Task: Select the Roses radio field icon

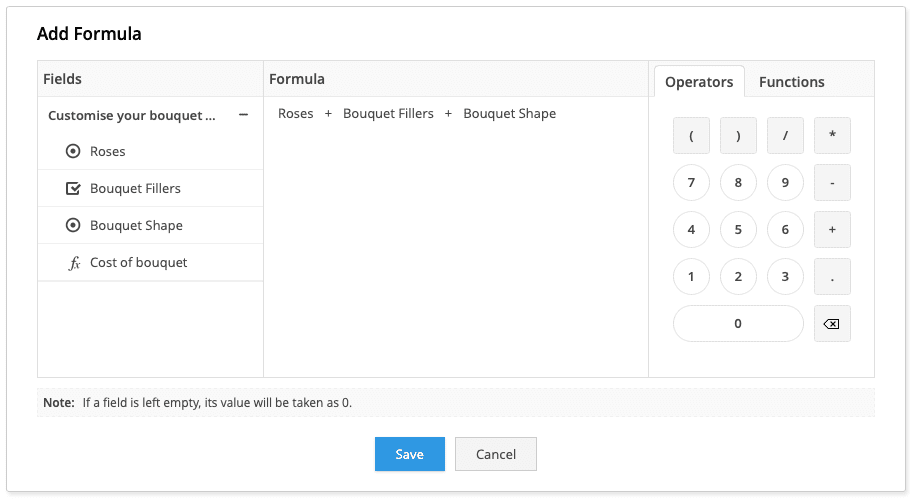Action: [72, 152]
